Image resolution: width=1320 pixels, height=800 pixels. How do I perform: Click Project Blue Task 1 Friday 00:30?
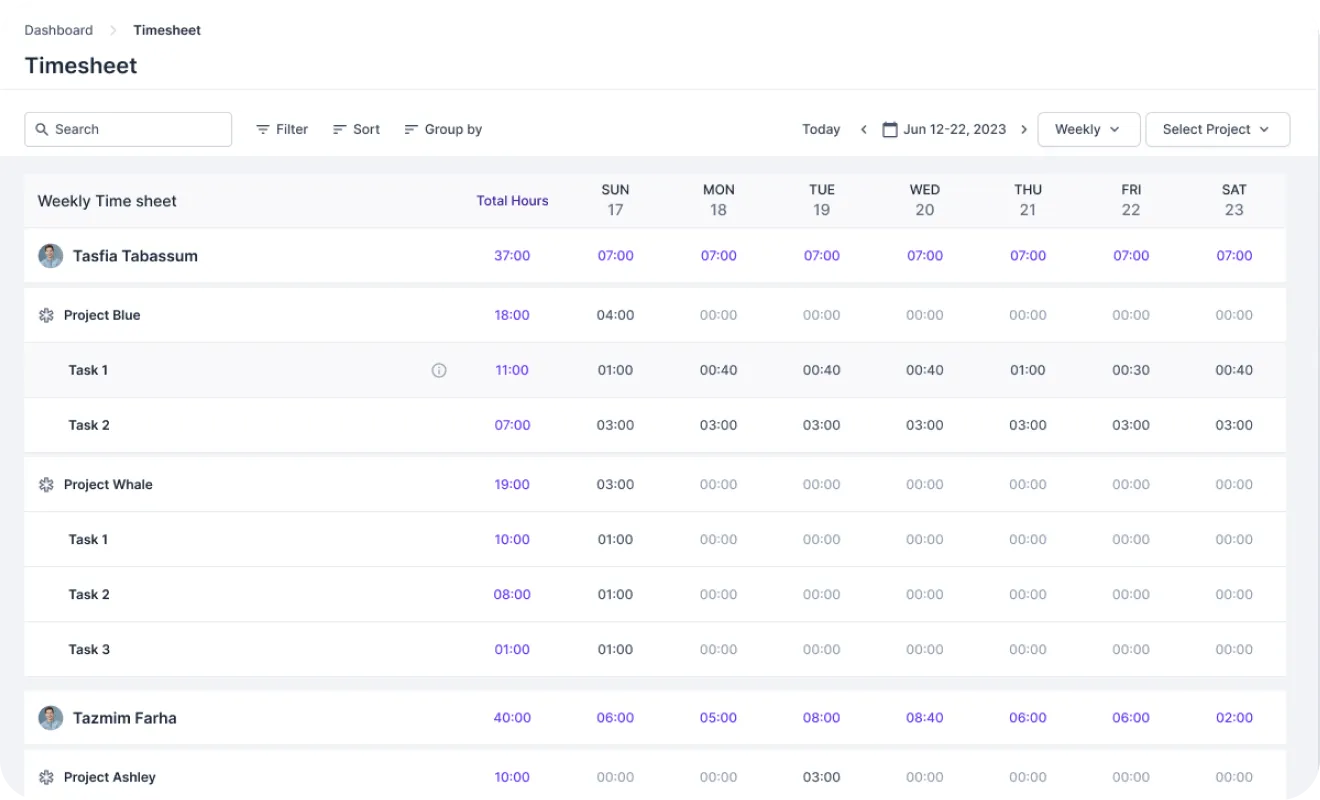[x=1131, y=370]
